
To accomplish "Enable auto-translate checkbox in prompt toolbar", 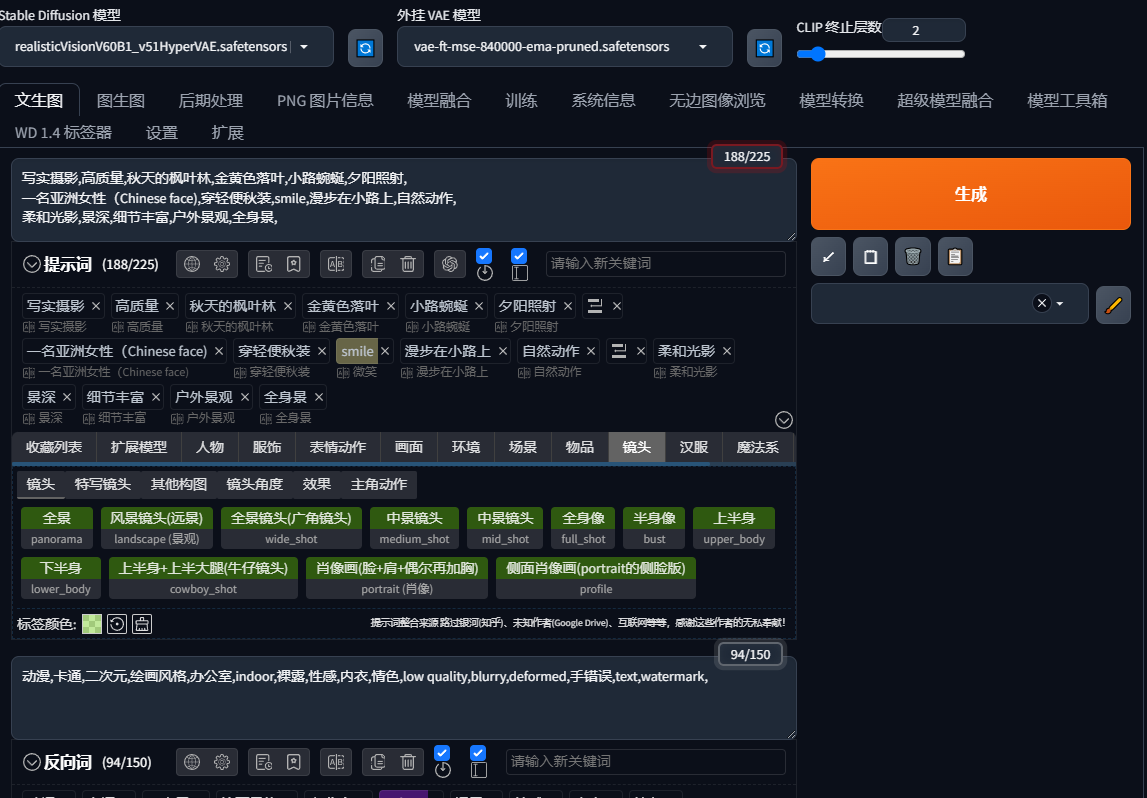I will coord(483,255).
